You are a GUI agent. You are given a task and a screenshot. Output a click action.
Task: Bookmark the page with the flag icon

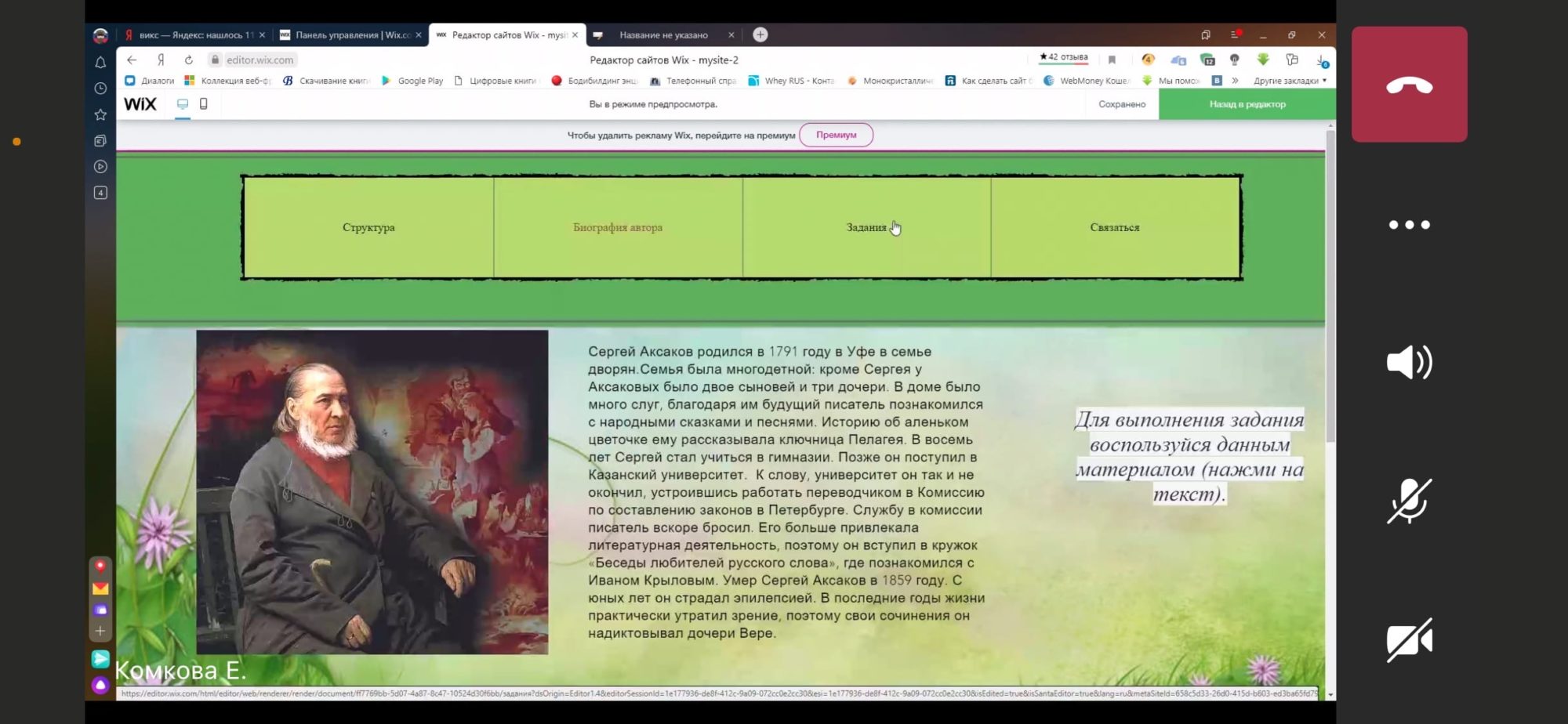click(x=1112, y=60)
